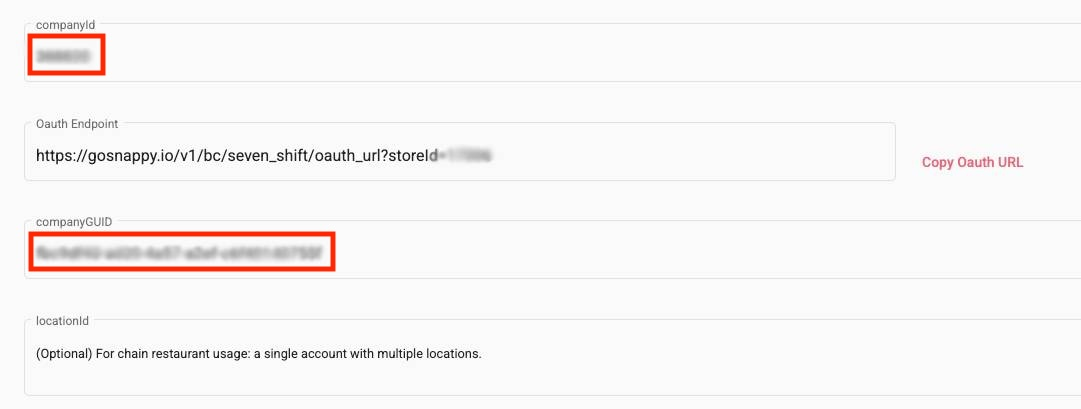The image size is (1081, 409).
Task: Click the Copy Oauth URL link
Action: pyautogui.click(x=972, y=162)
